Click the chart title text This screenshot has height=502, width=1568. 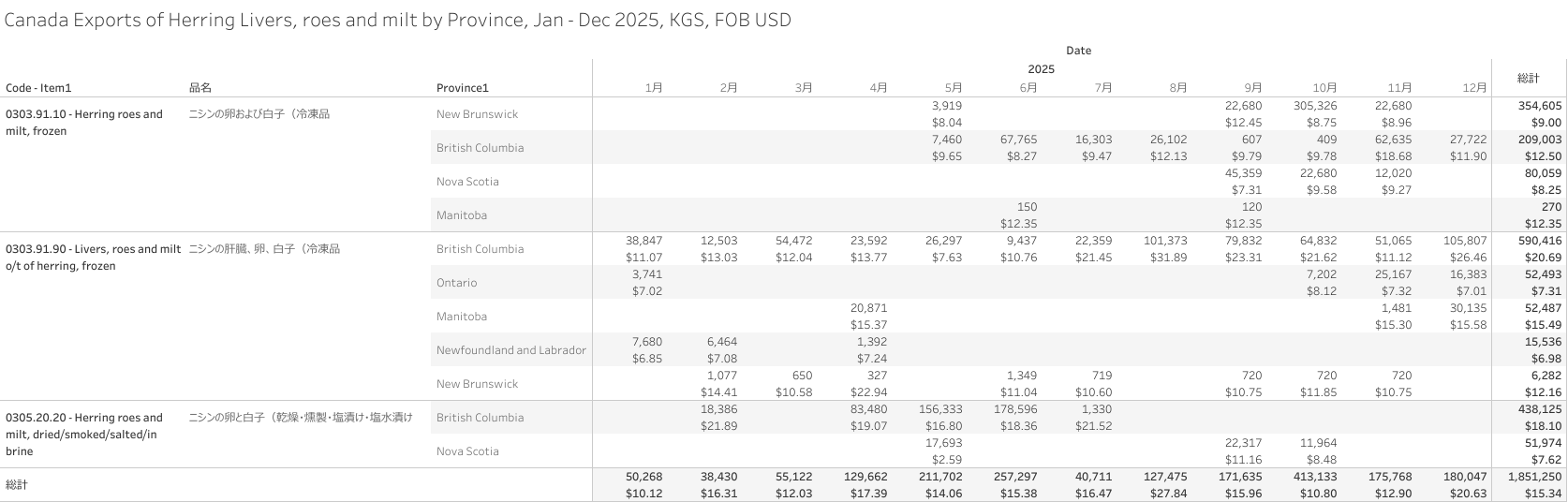click(398, 20)
